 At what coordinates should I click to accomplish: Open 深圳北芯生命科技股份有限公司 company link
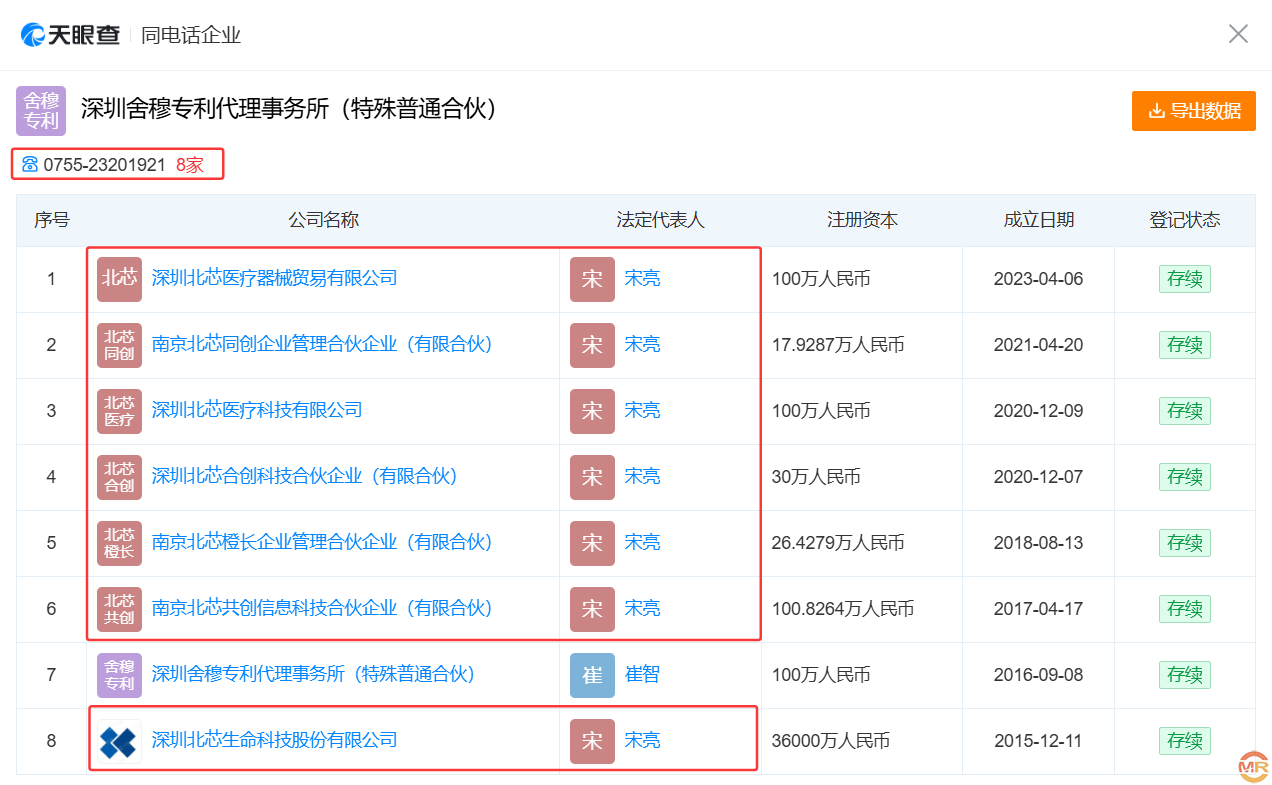click(274, 740)
